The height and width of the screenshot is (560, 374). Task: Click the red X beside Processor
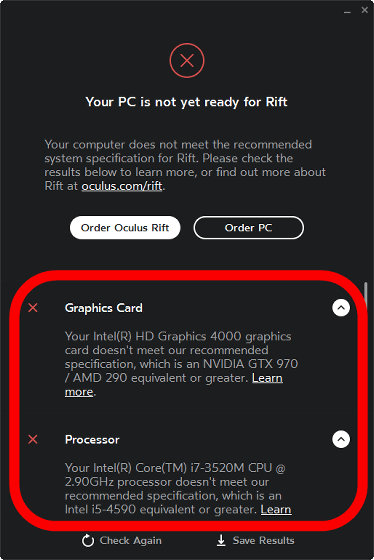(33, 439)
